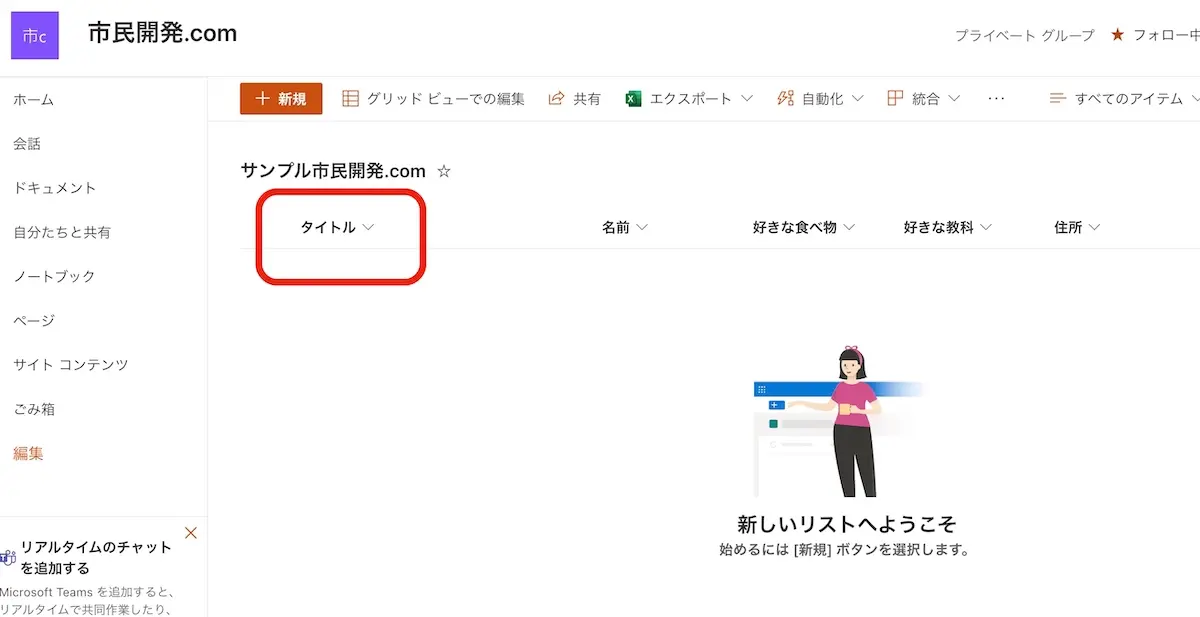
Task: Open the more options ellipsis
Action: (995, 99)
